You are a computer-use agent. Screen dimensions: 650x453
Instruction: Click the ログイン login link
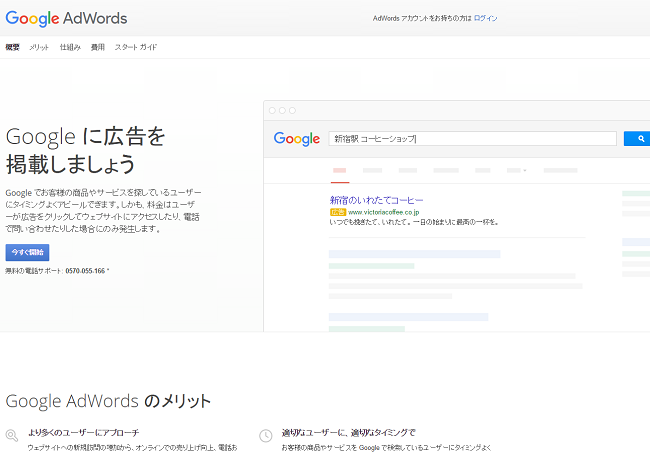485,18
